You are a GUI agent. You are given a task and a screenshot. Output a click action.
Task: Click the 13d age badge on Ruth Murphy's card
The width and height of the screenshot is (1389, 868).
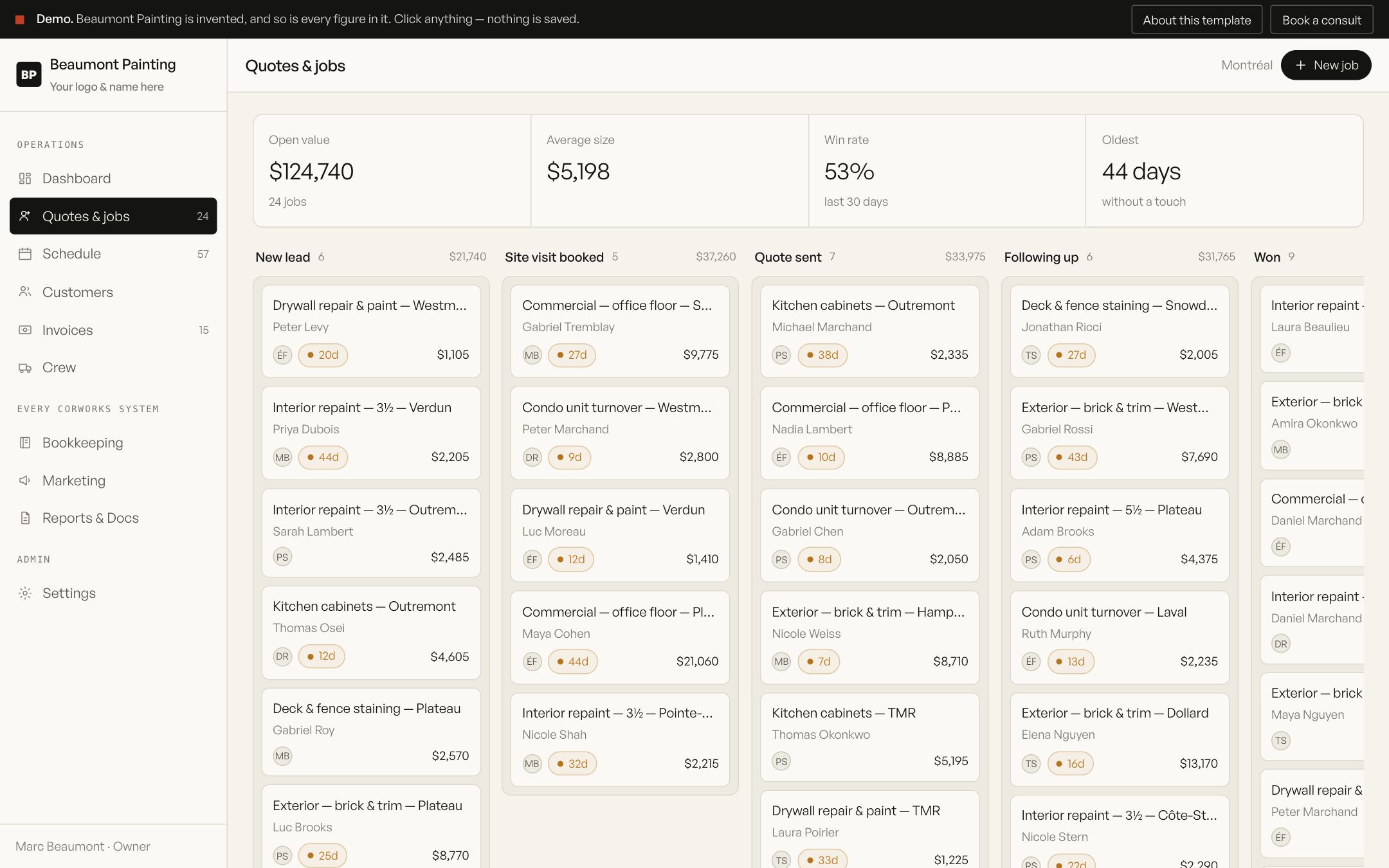(1071, 662)
